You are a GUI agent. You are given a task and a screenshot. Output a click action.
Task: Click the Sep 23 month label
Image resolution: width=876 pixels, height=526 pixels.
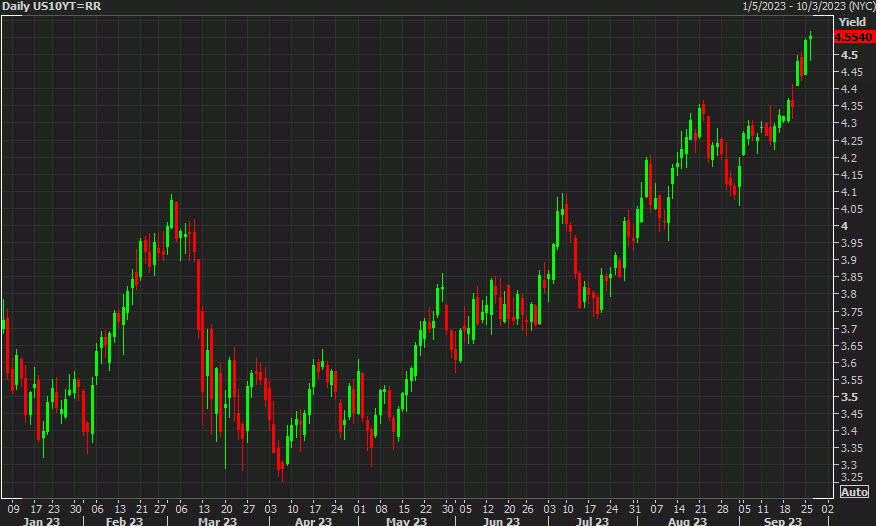click(783, 521)
